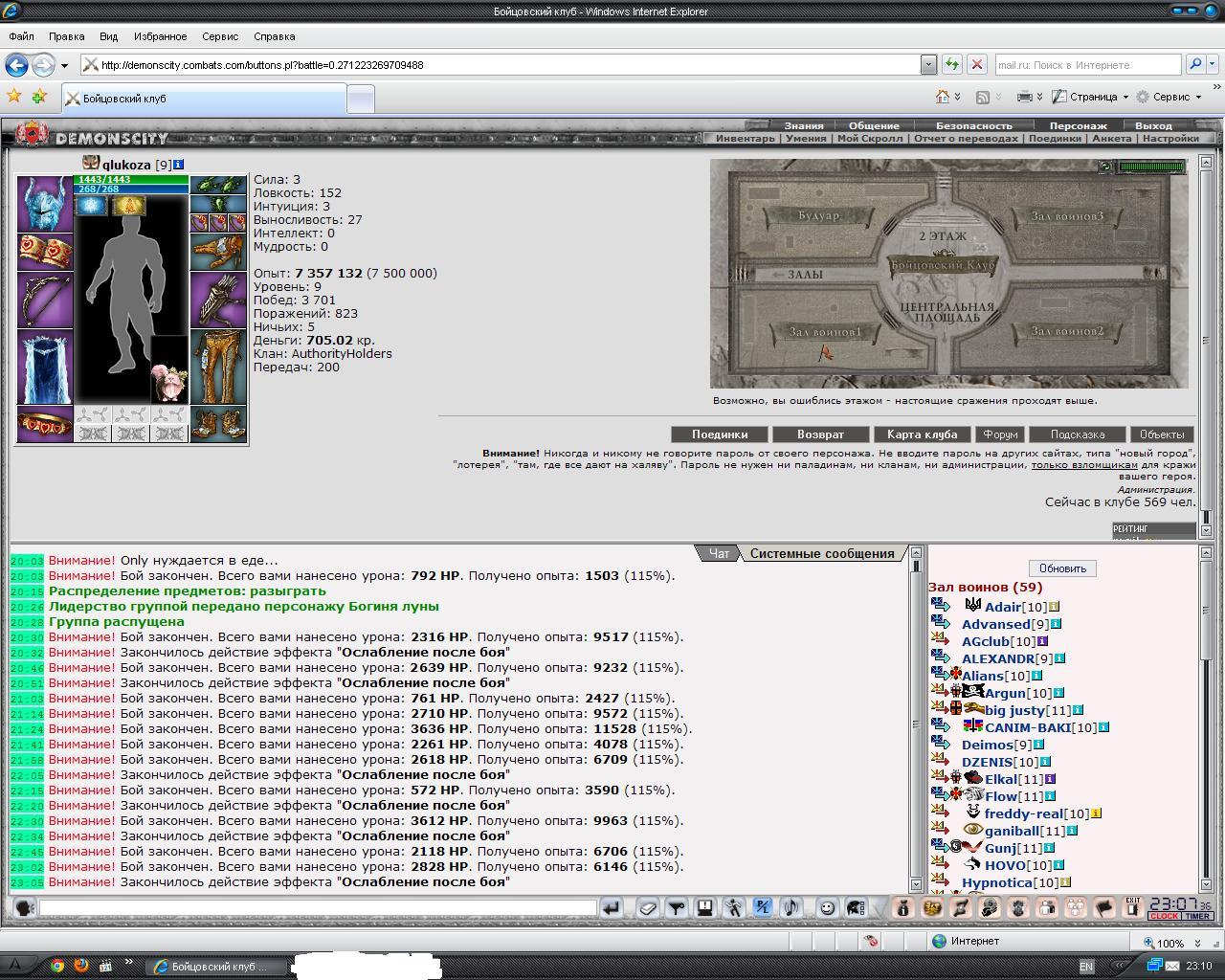The image size is (1225, 980).
Task: Open recent pages dropdown arrow
Action: pos(64,65)
